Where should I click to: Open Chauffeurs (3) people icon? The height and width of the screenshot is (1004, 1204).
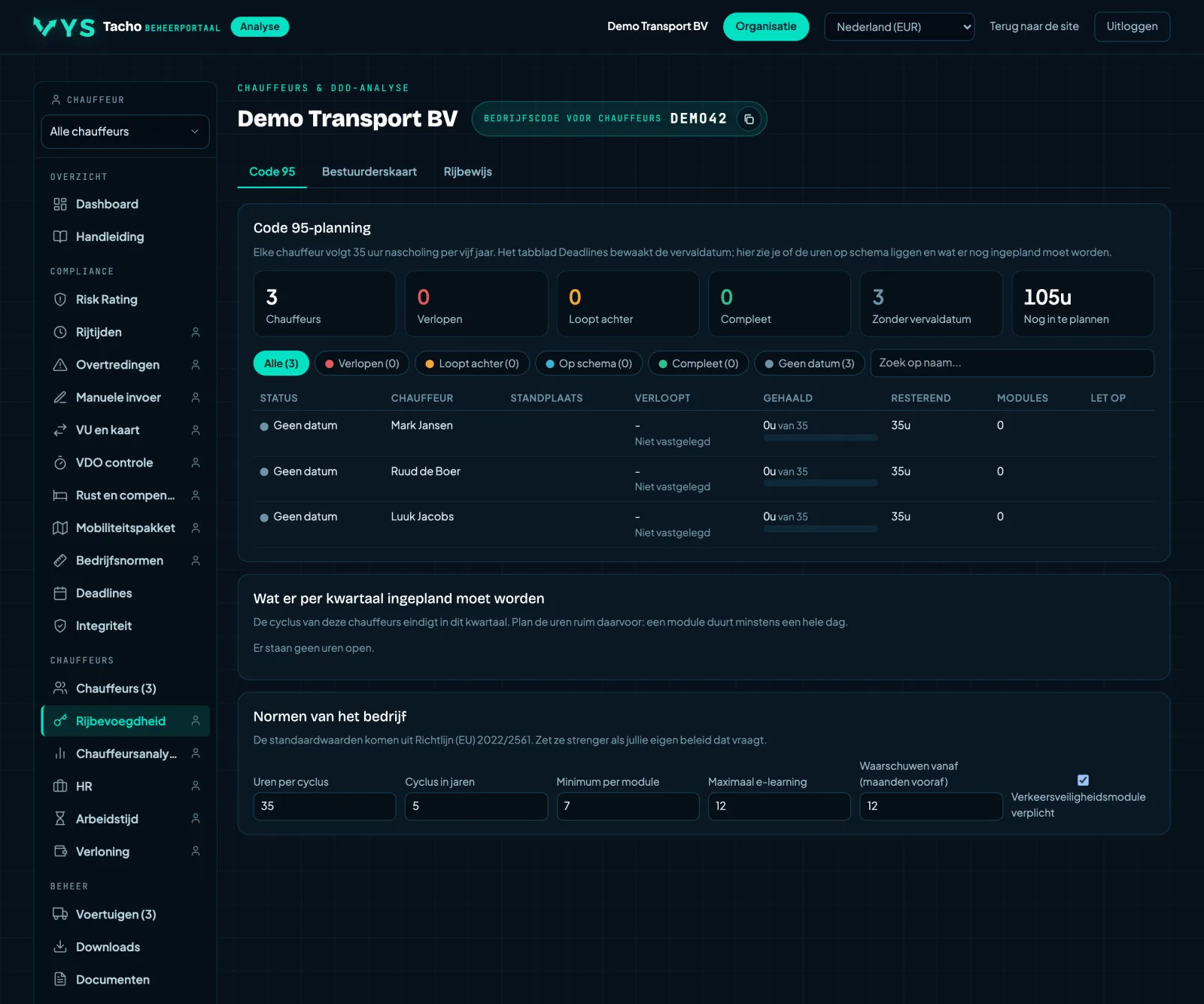(60, 689)
